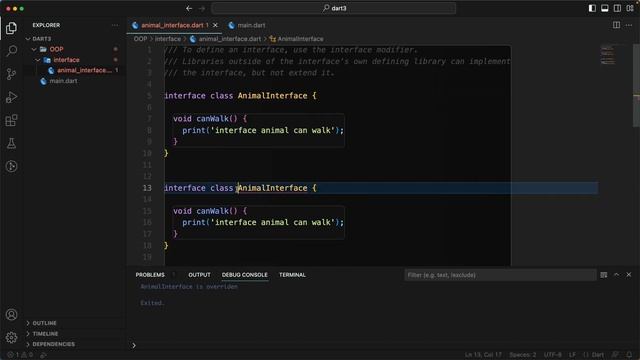Click the canWalk method on line 15
This screenshot has height=360, width=640.
[x=212, y=211]
